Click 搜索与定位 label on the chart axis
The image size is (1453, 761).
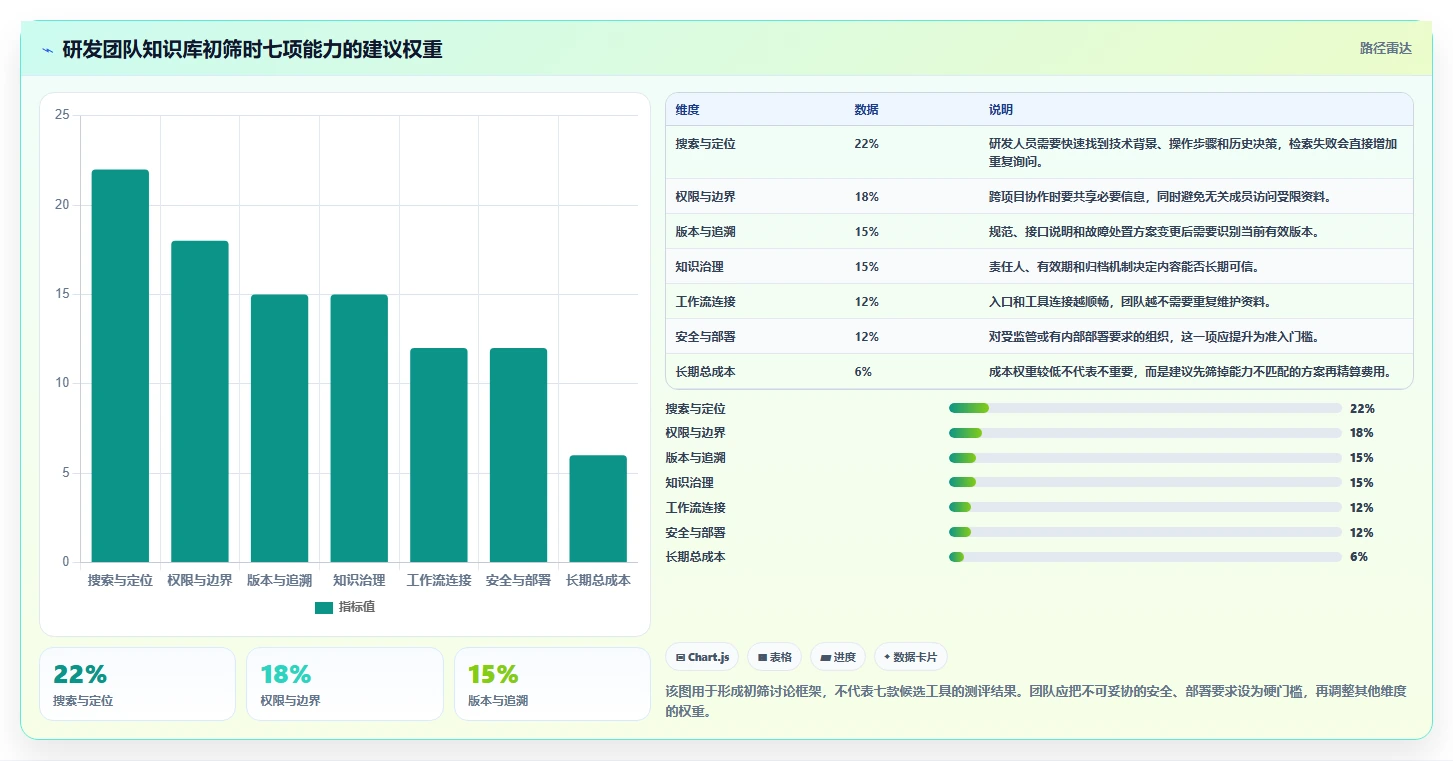(x=120, y=580)
